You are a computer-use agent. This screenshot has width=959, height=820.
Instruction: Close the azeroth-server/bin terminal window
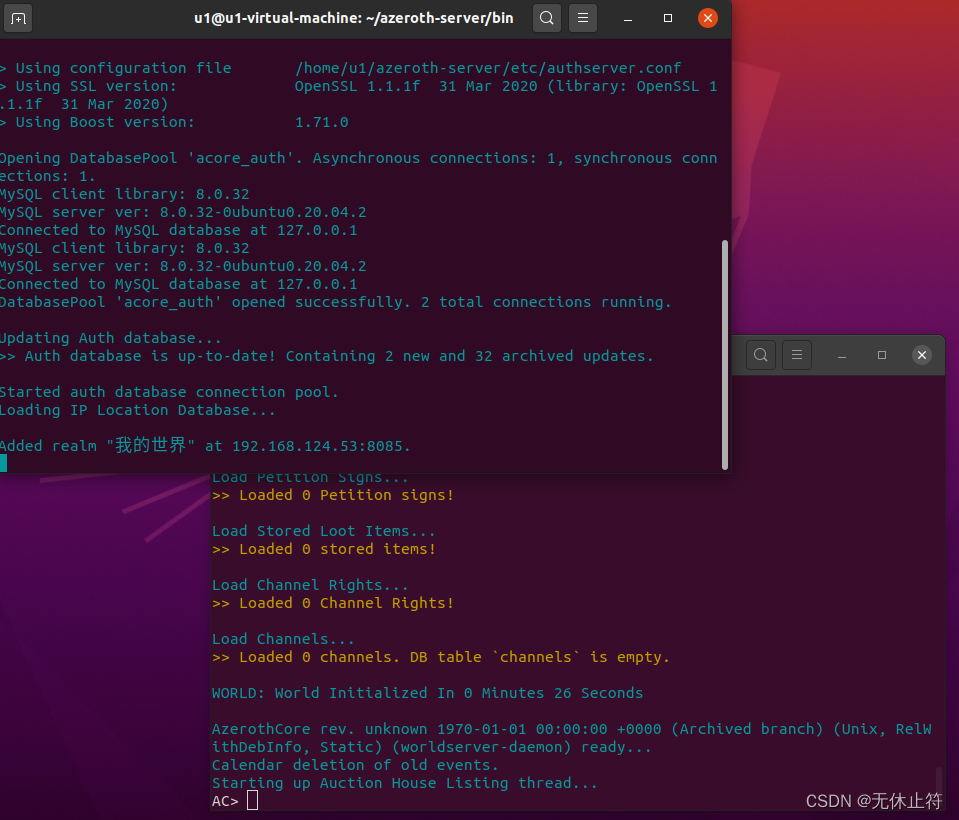[708, 18]
